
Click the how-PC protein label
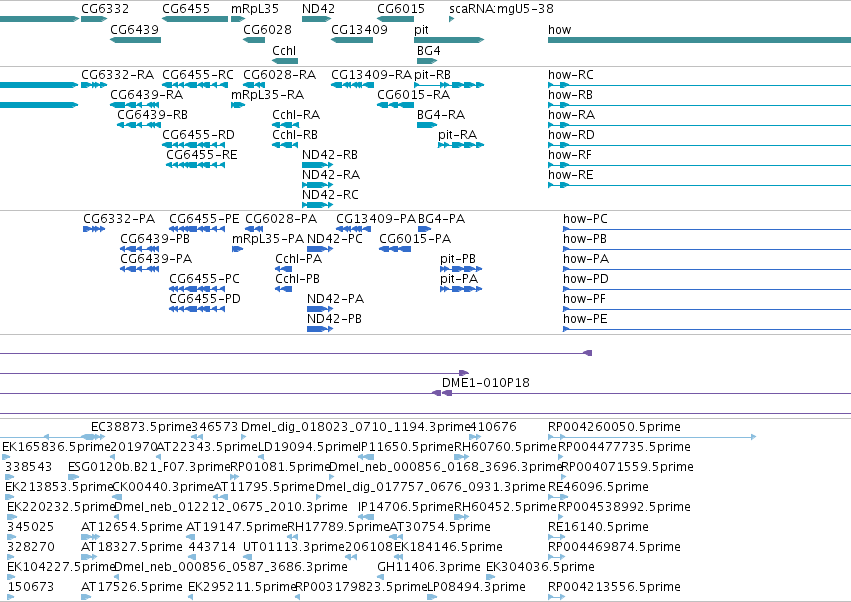585,219
